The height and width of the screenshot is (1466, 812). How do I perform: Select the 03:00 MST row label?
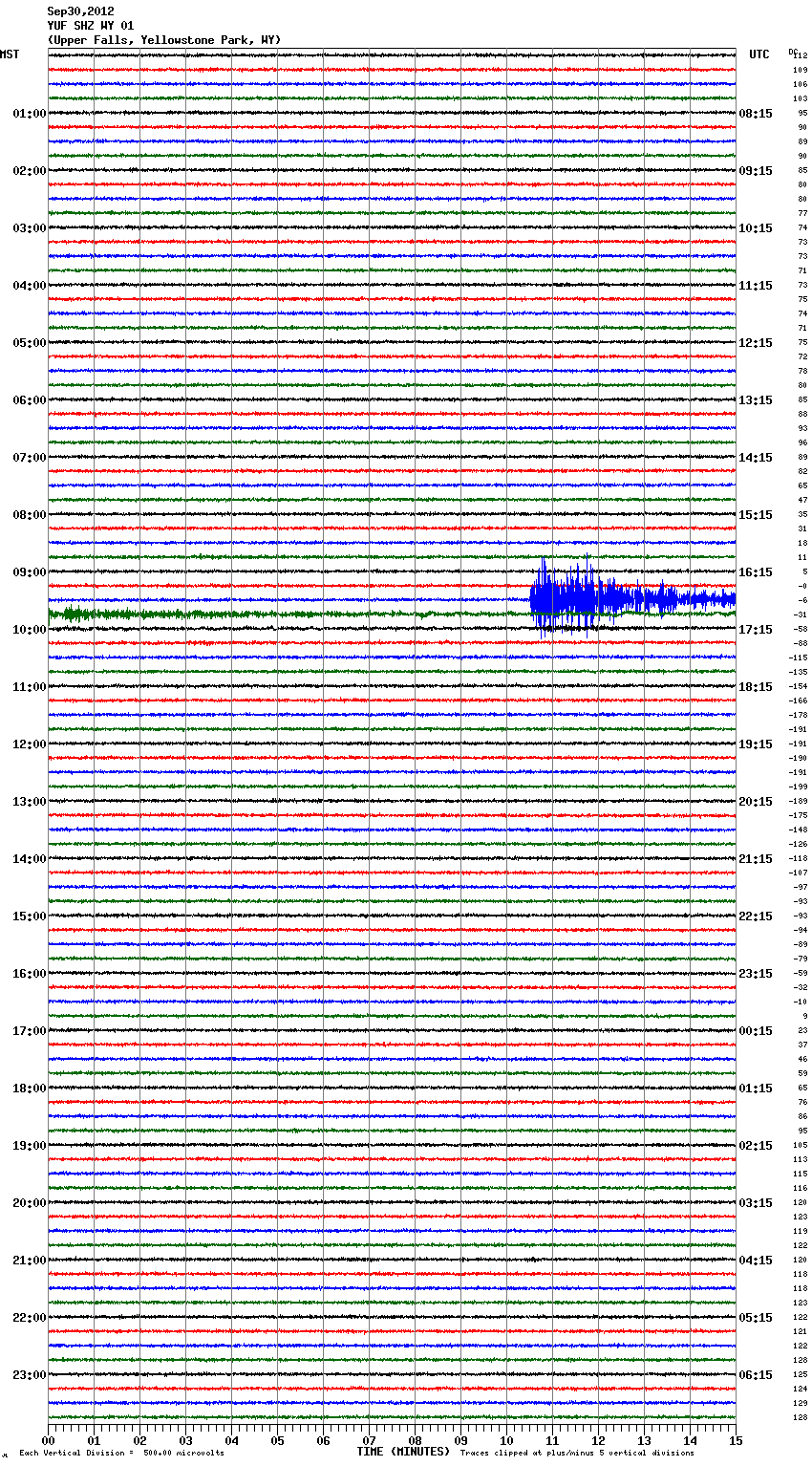[x=30, y=228]
